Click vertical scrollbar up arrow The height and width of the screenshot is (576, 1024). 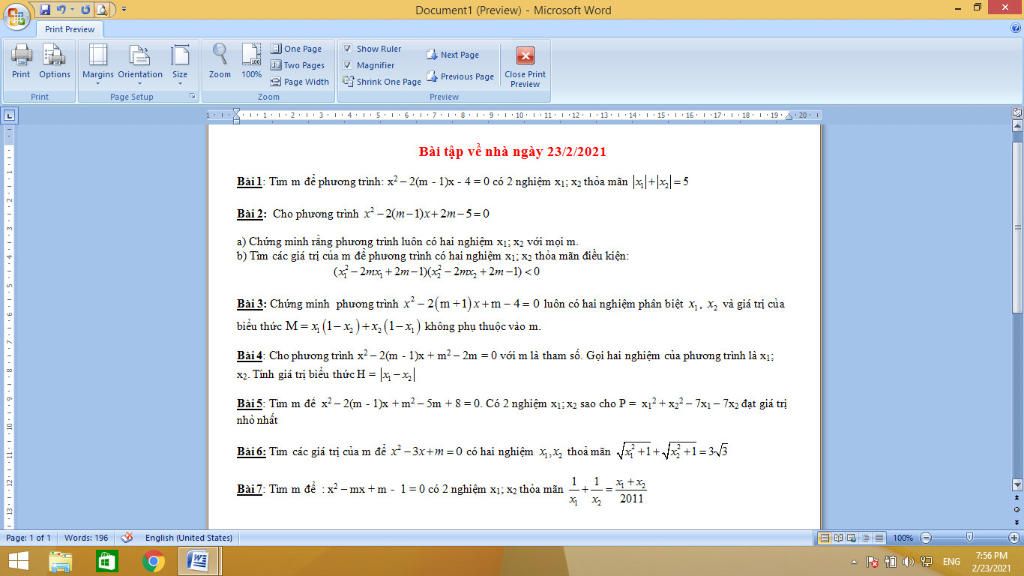[x=1017, y=125]
